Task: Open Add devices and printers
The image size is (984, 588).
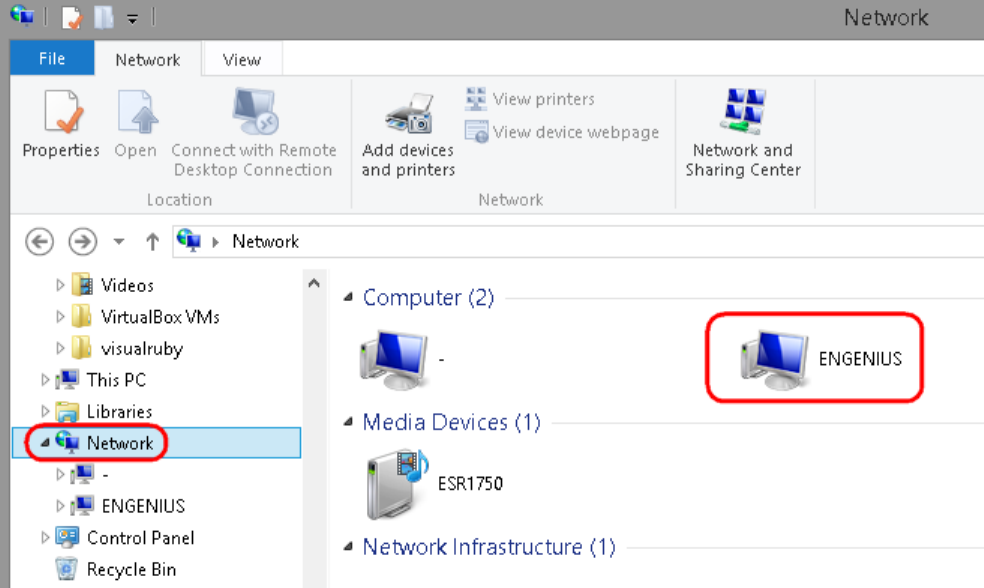Action: pos(408,112)
